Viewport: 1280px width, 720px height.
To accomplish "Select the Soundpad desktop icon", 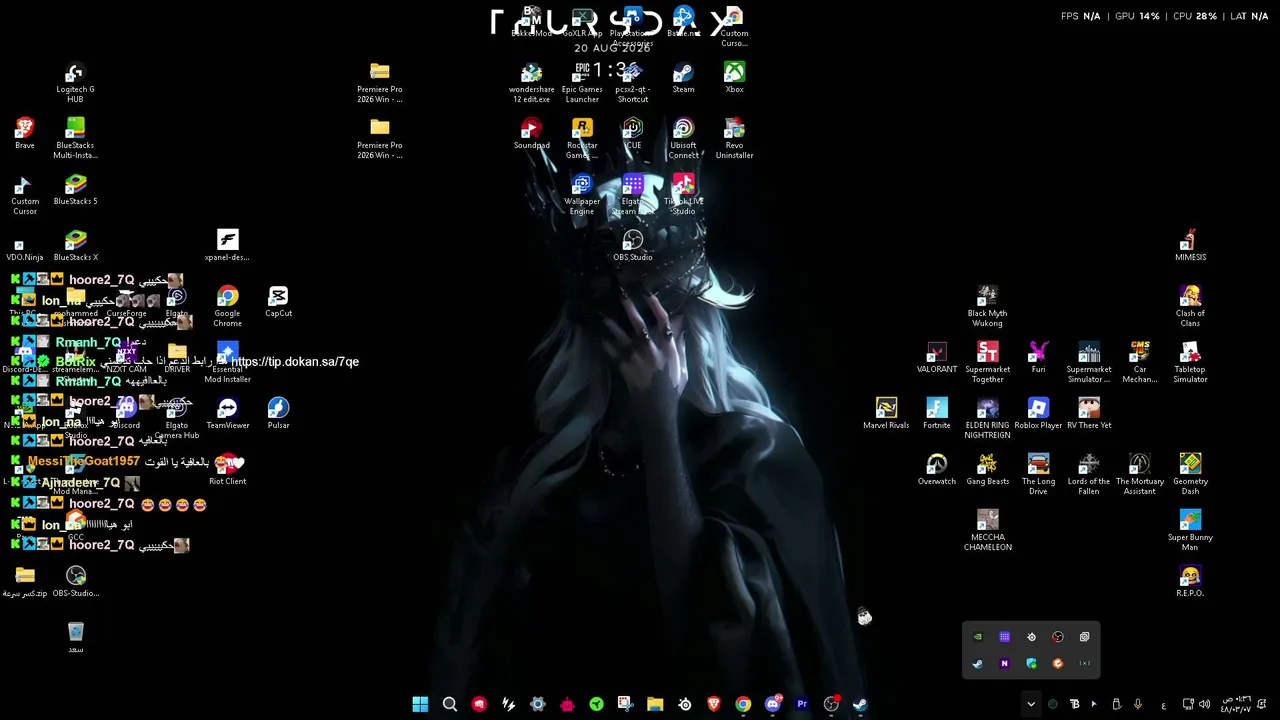I will (531, 134).
